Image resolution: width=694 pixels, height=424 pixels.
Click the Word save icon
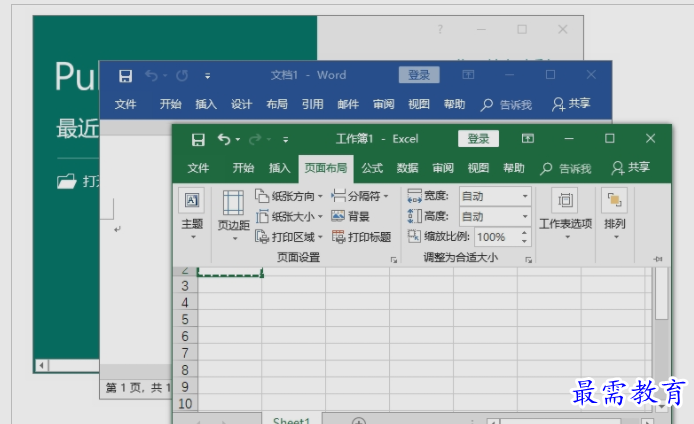coord(125,75)
